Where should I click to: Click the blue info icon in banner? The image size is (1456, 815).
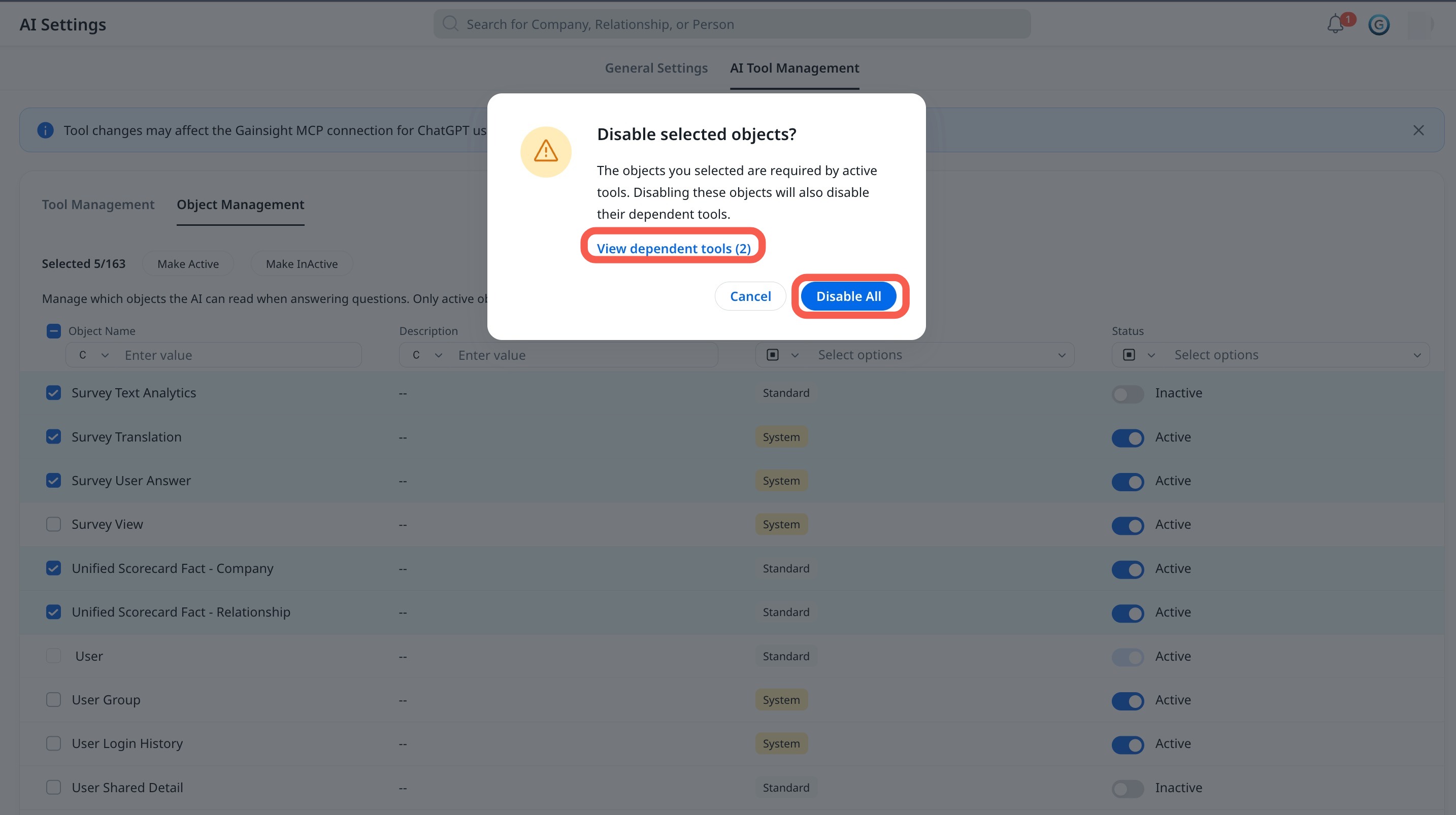pos(45,130)
